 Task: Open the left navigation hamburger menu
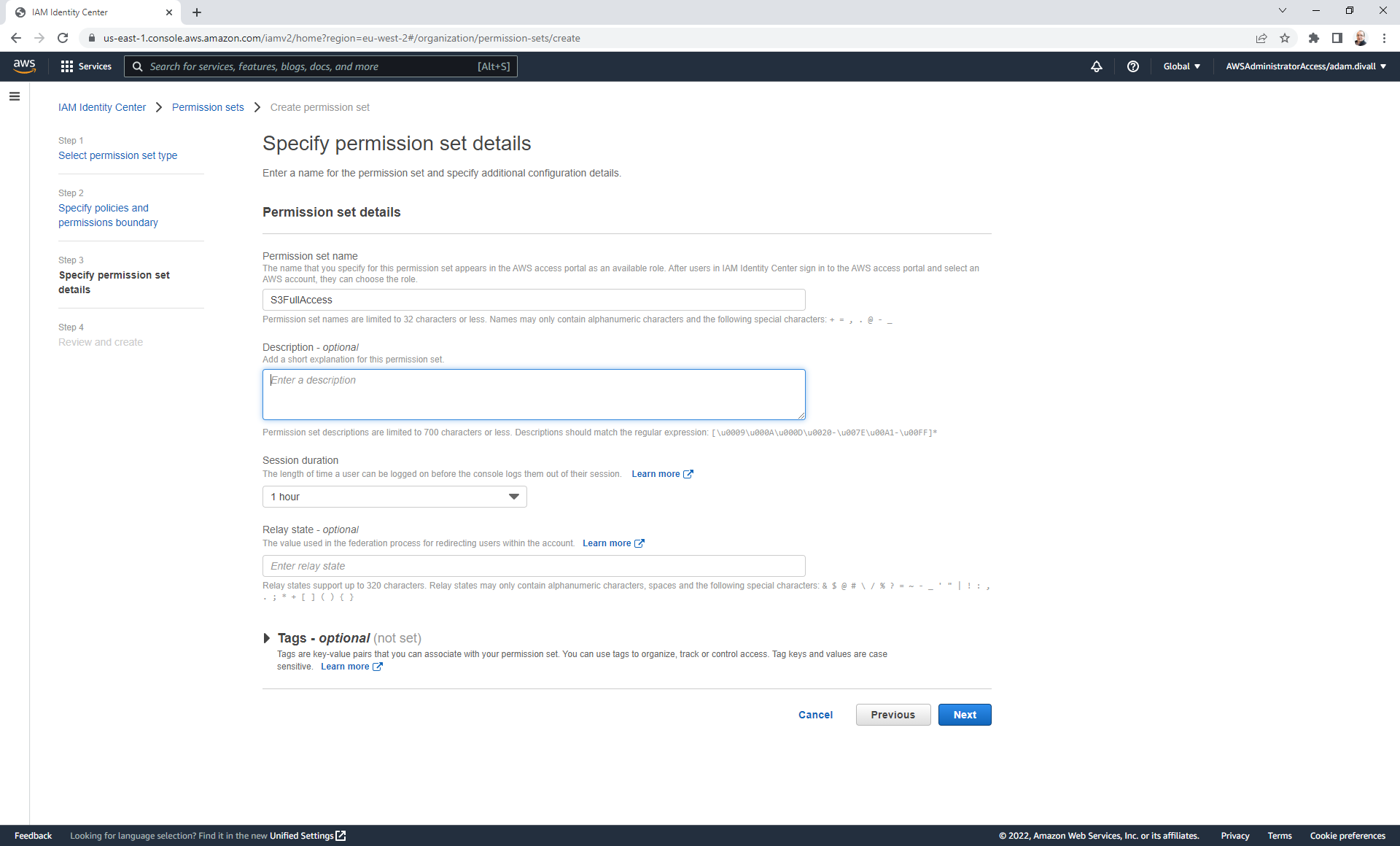[x=15, y=96]
